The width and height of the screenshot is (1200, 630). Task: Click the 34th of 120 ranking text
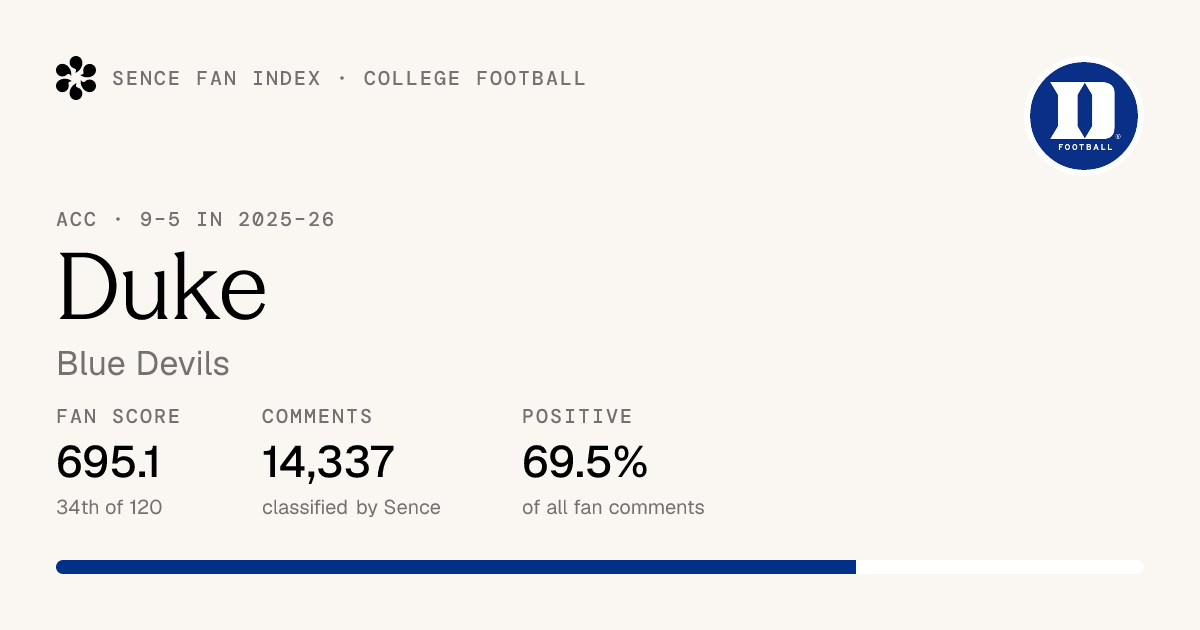tap(110, 508)
